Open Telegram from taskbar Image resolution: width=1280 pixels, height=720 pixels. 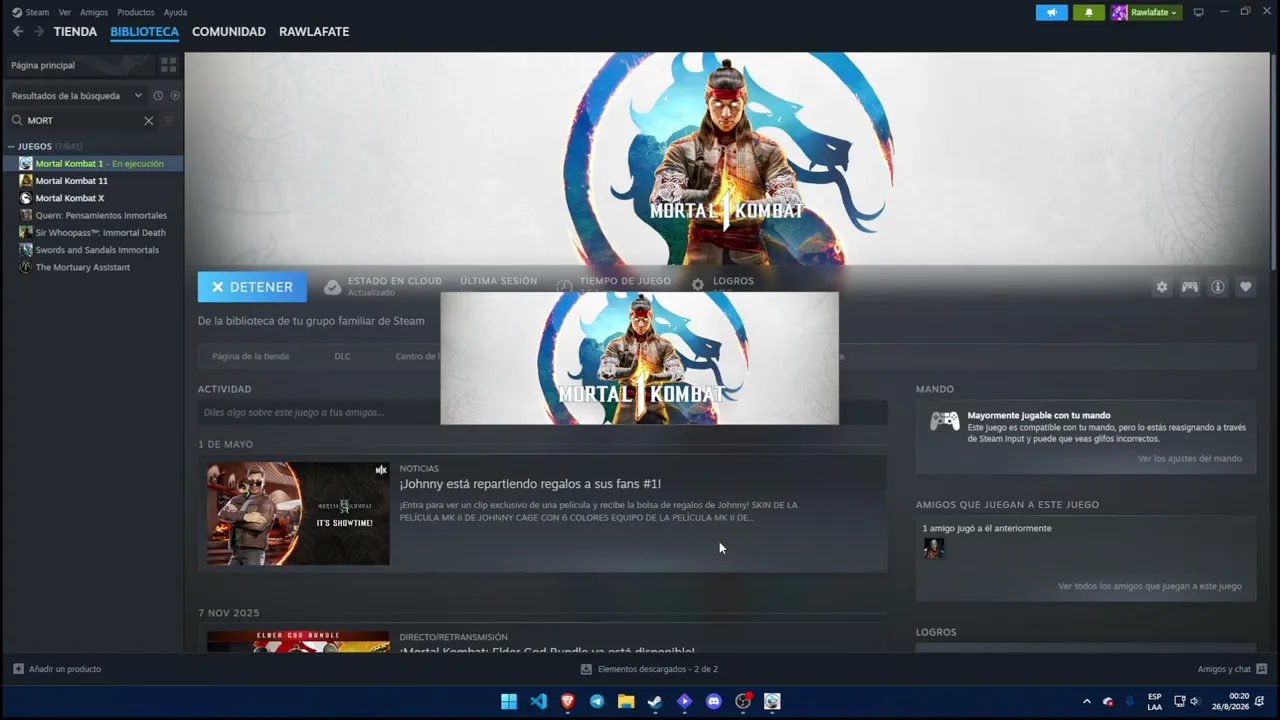point(597,701)
